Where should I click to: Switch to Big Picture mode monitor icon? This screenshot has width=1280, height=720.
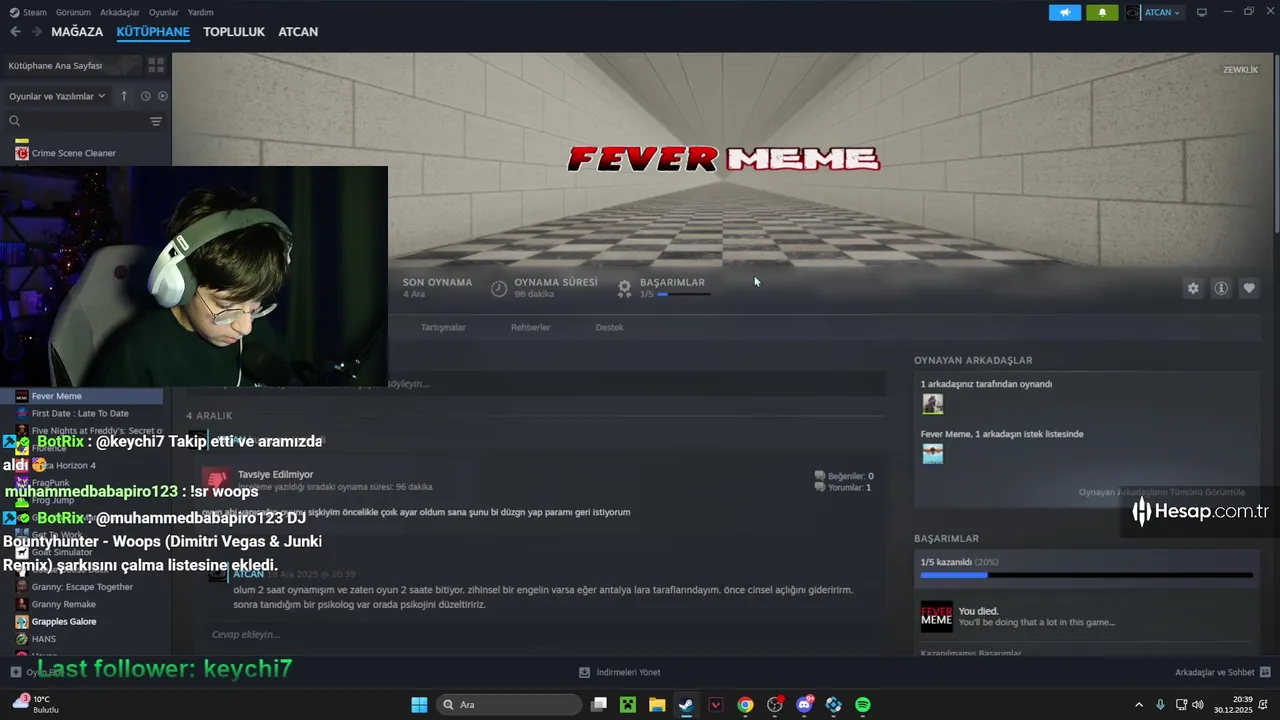point(1202,12)
